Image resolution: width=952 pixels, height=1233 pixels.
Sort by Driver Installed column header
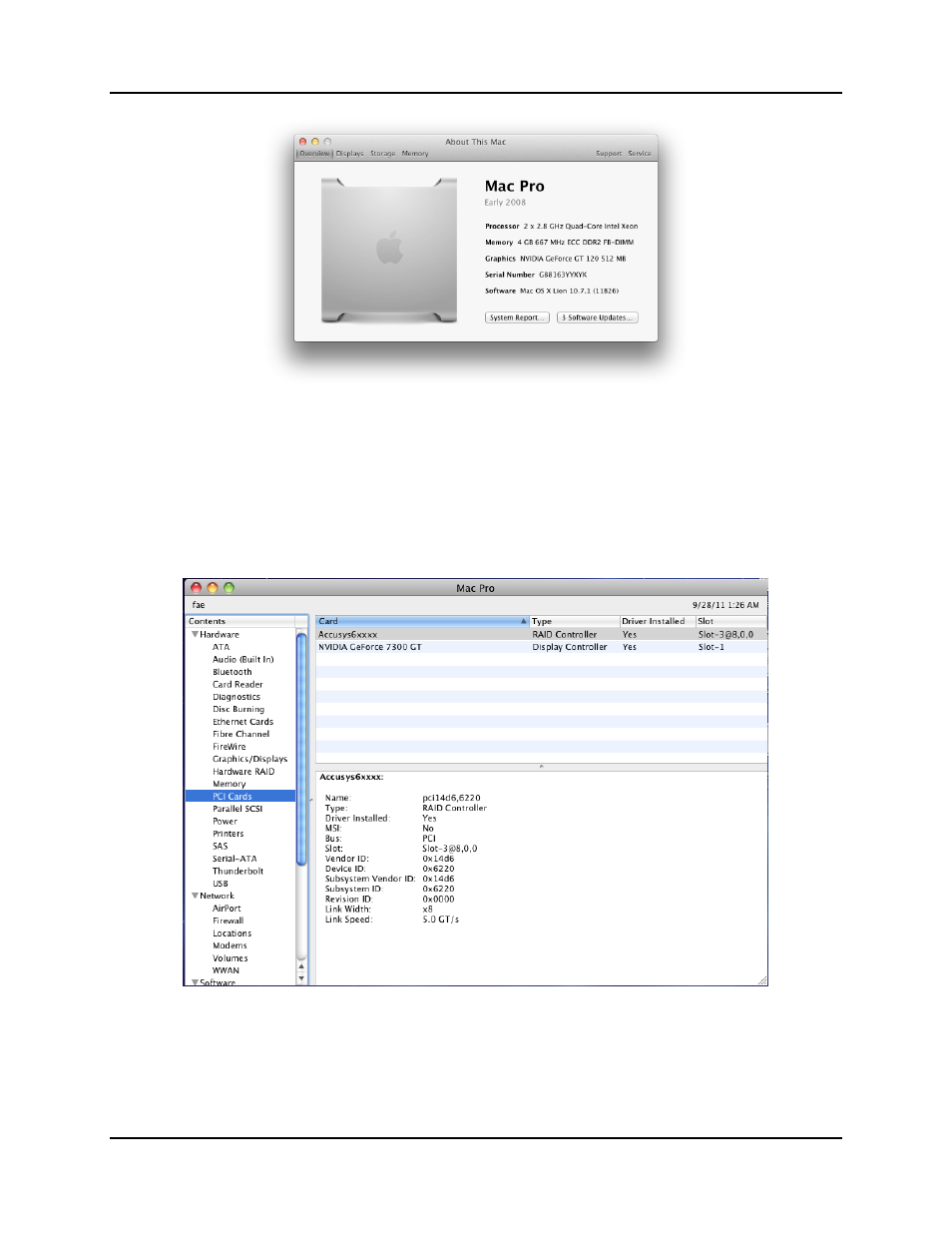tap(657, 621)
